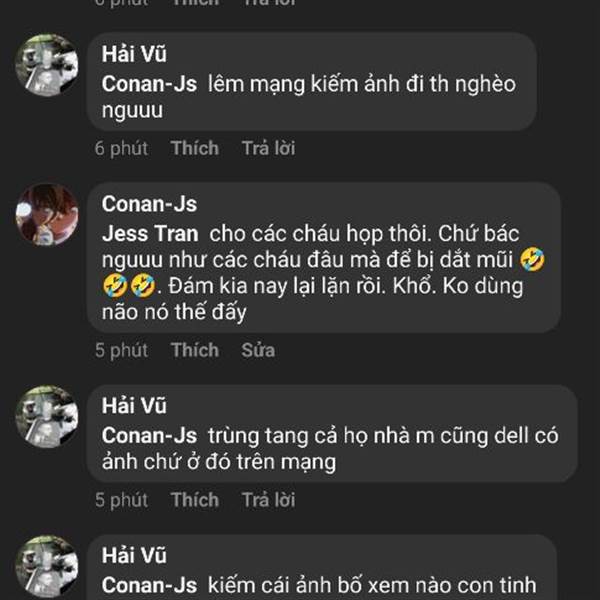Click the 6 phút timestamp
This screenshot has width=600, height=600.
click(121, 148)
